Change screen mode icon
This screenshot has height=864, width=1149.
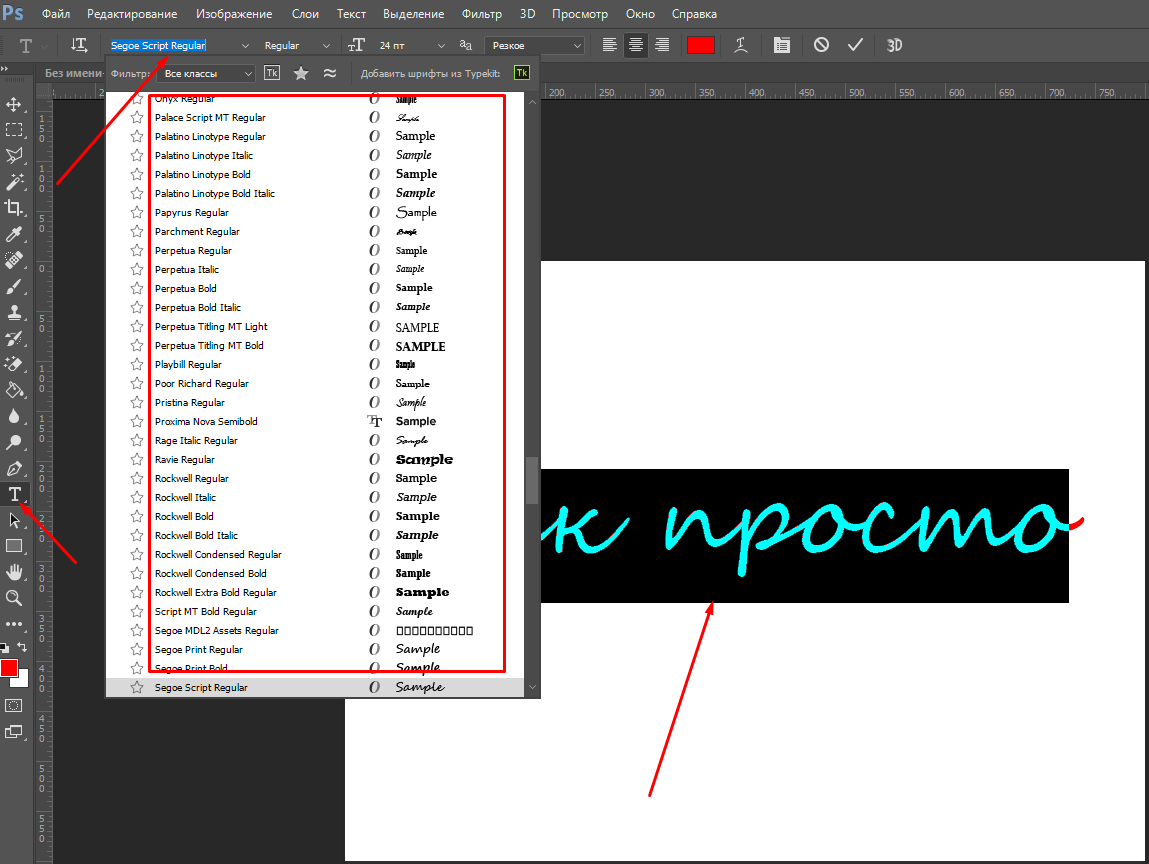coord(14,731)
